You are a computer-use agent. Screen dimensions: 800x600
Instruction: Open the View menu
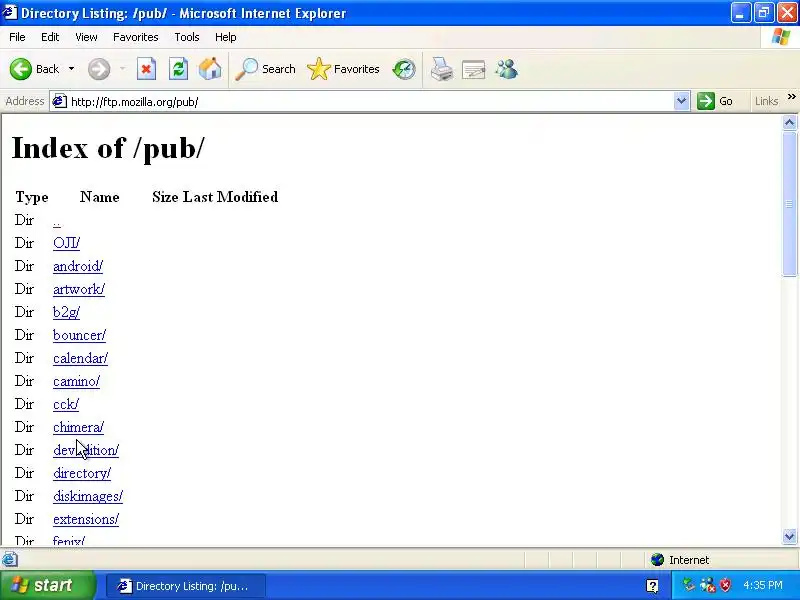point(86,37)
